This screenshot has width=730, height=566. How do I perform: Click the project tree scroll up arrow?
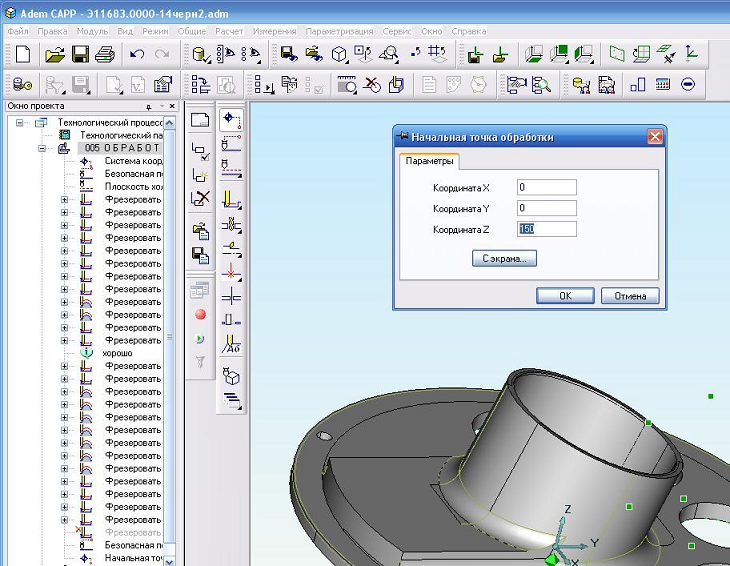tap(169, 123)
